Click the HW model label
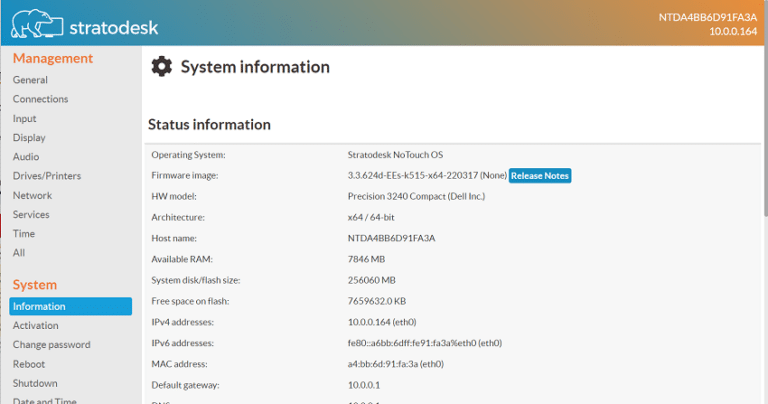768x404 pixels. pos(174,196)
